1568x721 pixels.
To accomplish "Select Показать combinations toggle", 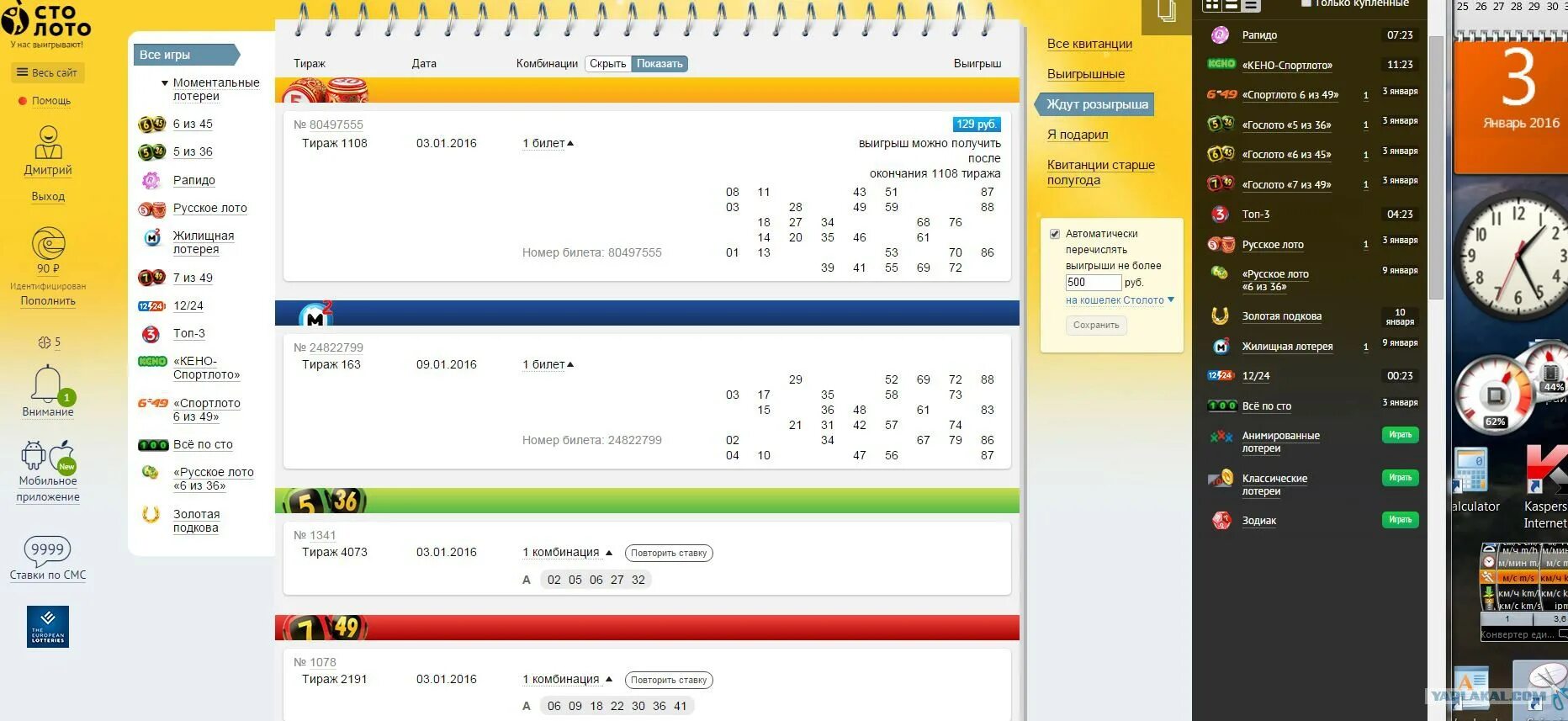I will point(660,64).
